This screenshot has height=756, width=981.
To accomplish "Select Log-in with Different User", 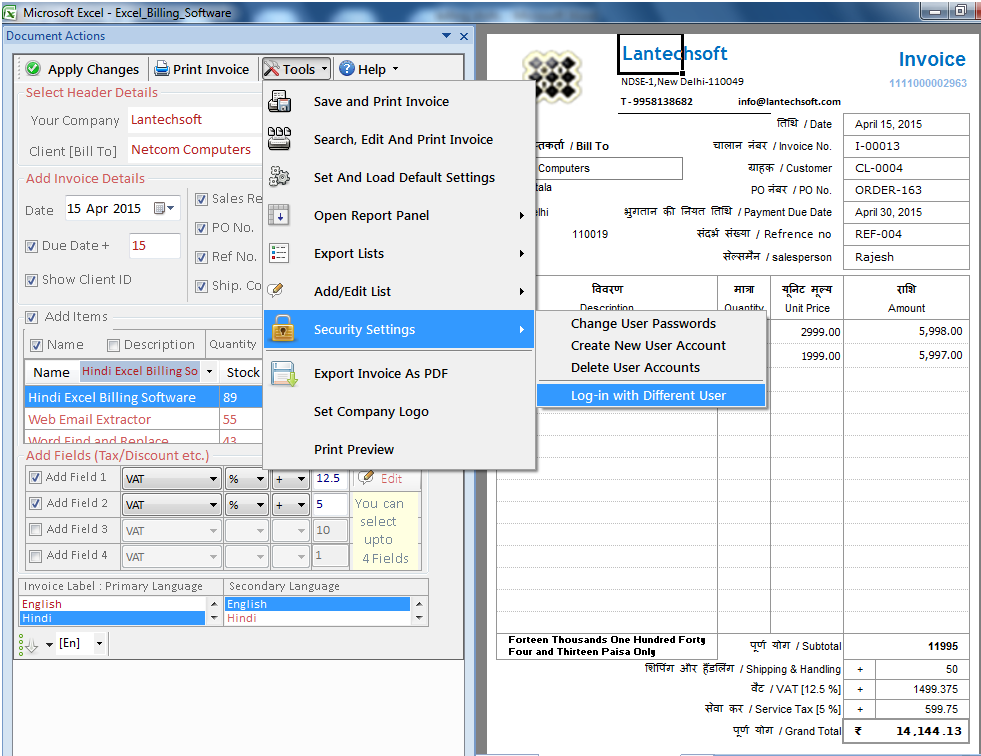I will click(651, 396).
